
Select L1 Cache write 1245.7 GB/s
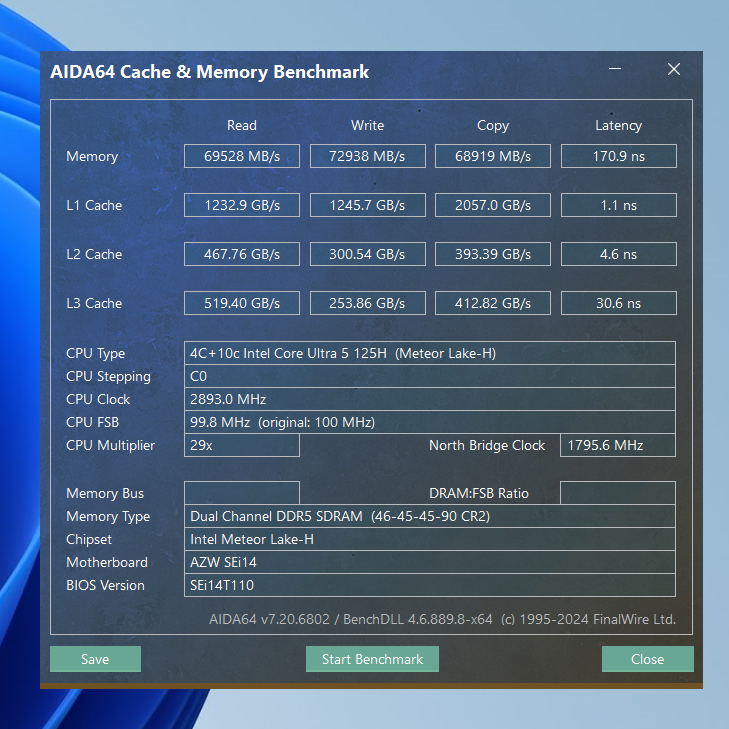(367, 205)
